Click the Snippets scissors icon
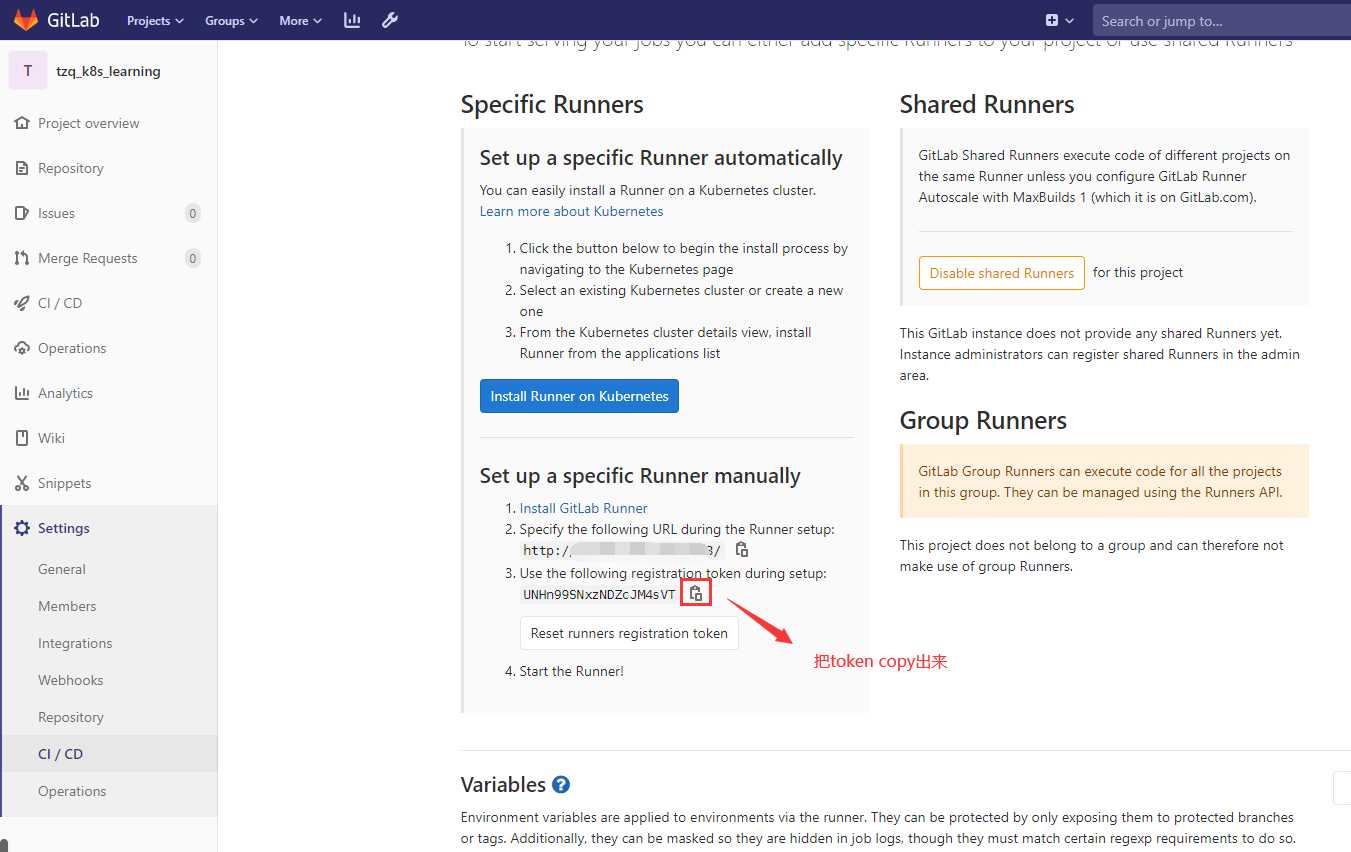 click(22, 483)
